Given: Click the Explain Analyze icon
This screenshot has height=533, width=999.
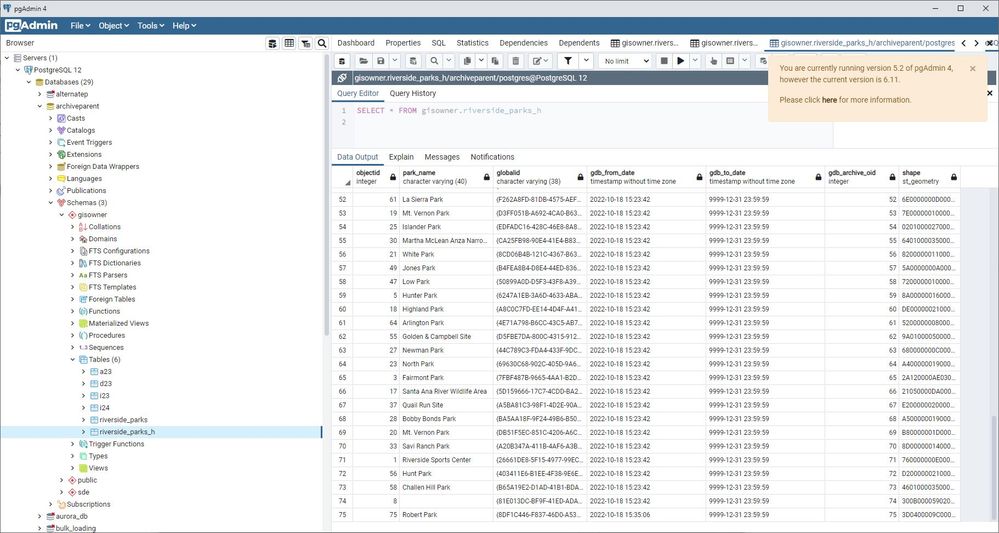Looking at the screenshot, I should [x=730, y=61].
